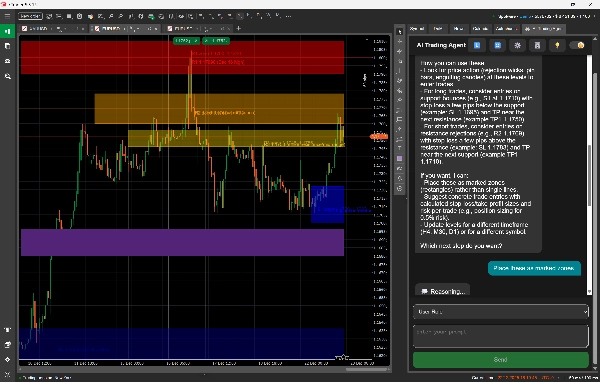Add a new chart tab with plus
Image resolution: width=600 pixels, height=382 pixels.
pyautogui.click(x=238, y=28)
